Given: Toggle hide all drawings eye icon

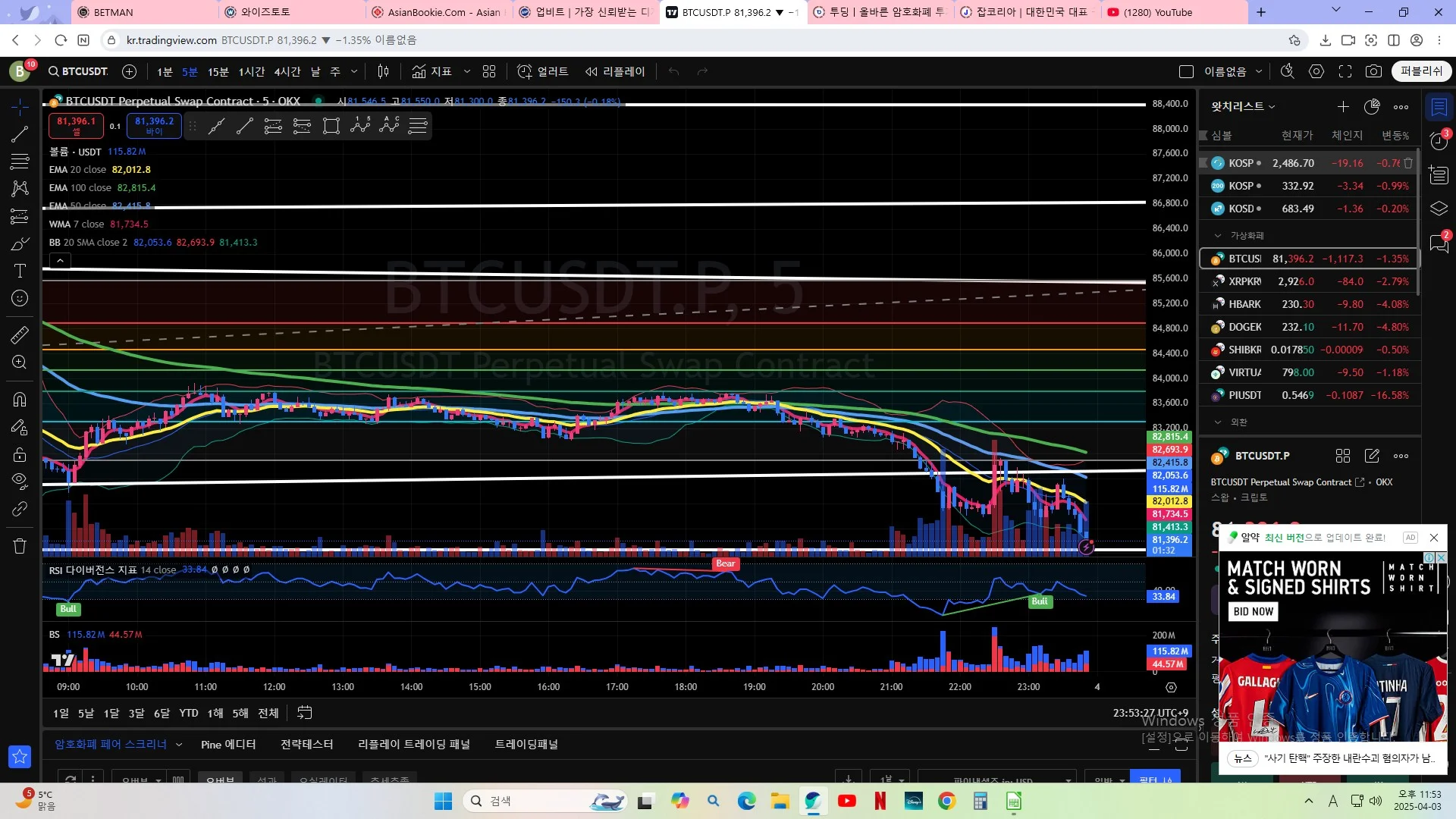Looking at the screenshot, I should coord(20,481).
